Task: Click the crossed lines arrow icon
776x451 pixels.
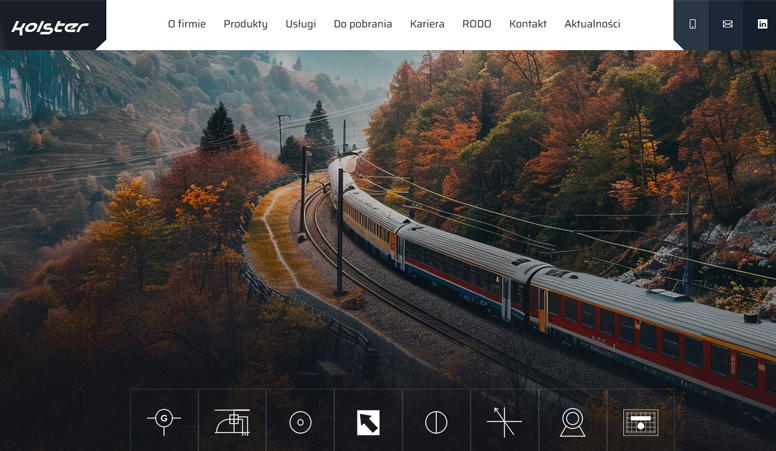Action: point(504,422)
